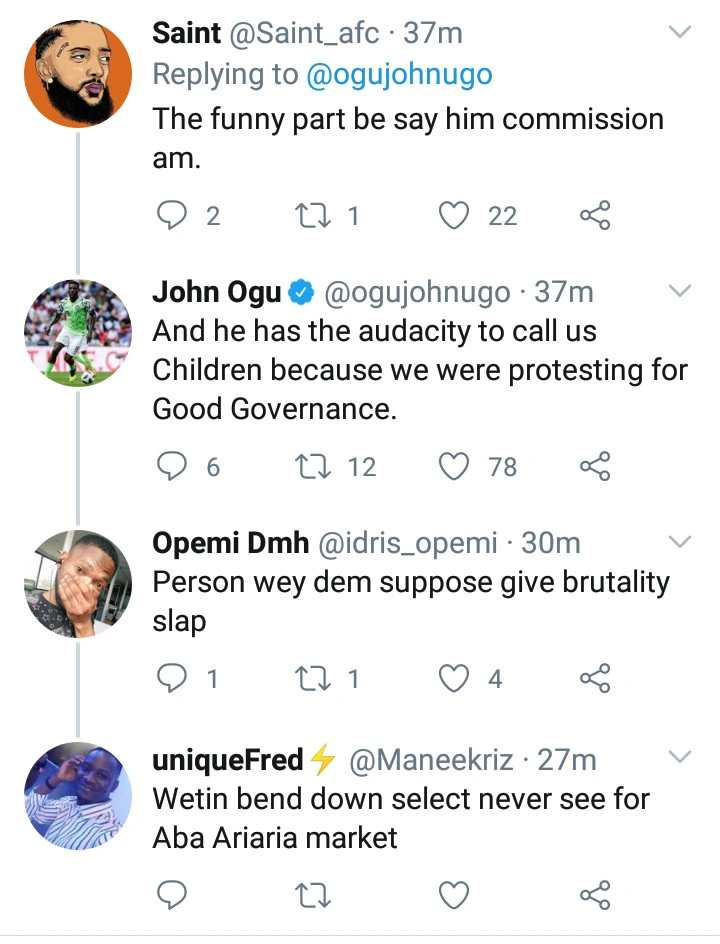
Task: Like Saint's tweet with 22 likes
Action: click(x=456, y=215)
